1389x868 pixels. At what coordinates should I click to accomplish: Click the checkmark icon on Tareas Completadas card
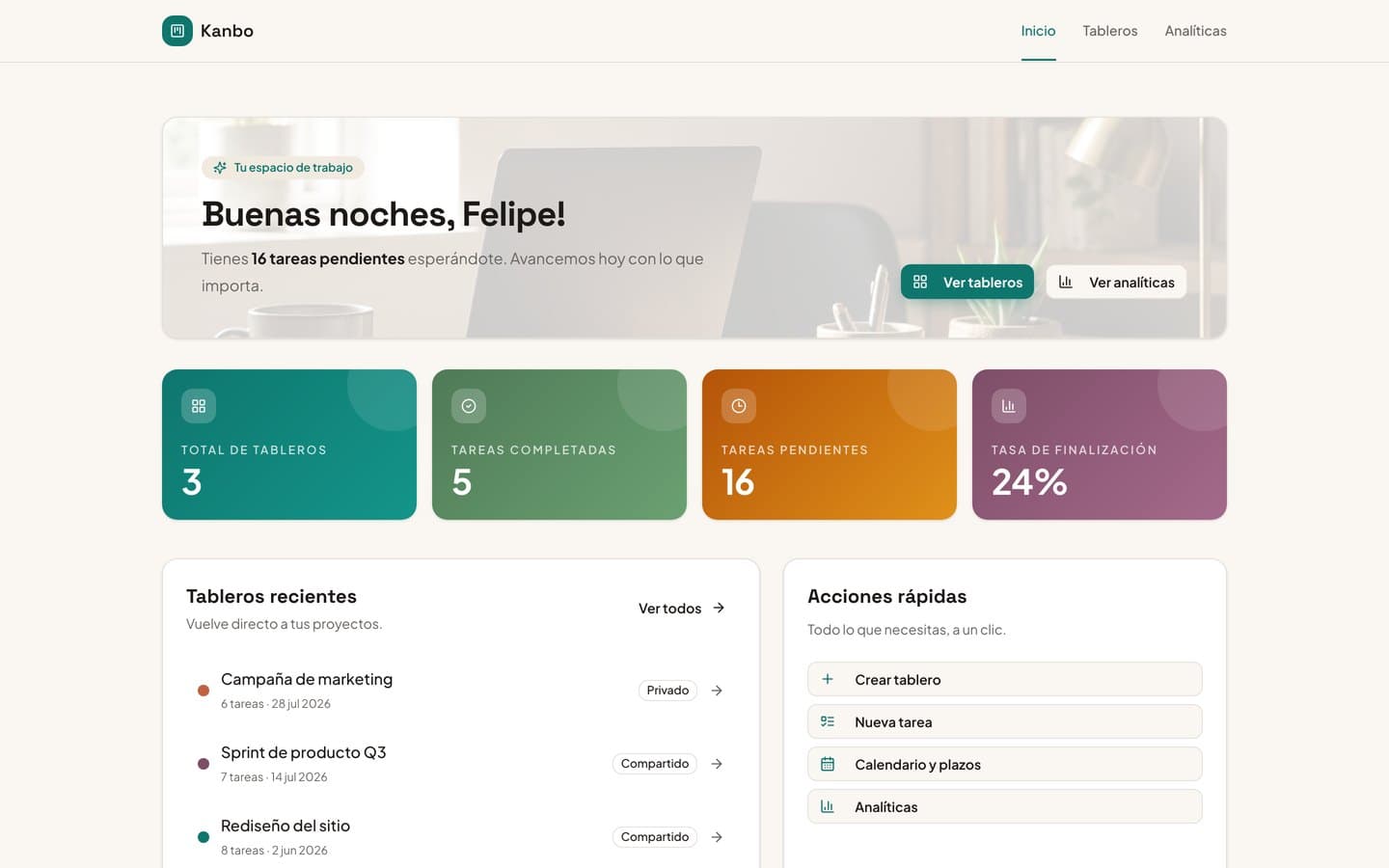pos(469,406)
